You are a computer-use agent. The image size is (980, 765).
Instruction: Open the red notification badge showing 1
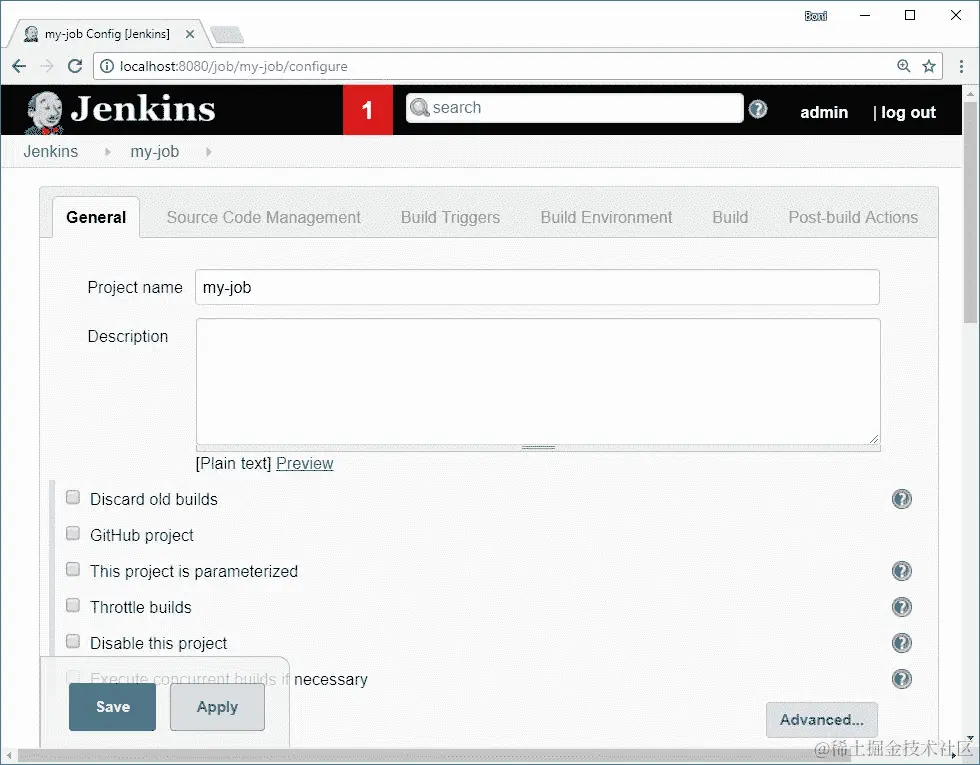coord(368,110)
